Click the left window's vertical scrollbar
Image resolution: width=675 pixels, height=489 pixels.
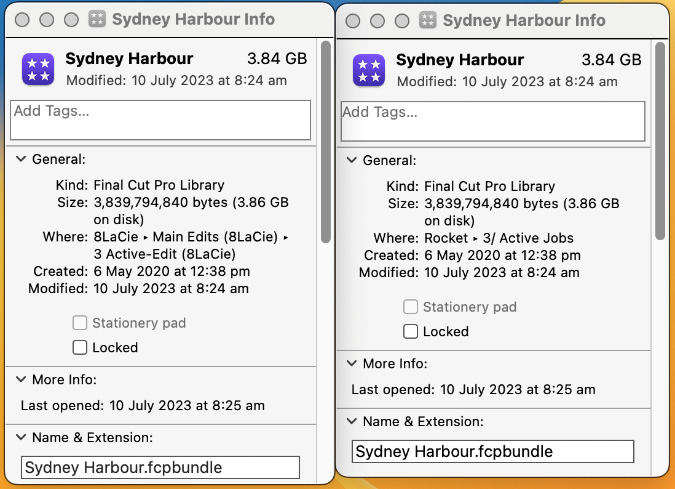[326, 142]
